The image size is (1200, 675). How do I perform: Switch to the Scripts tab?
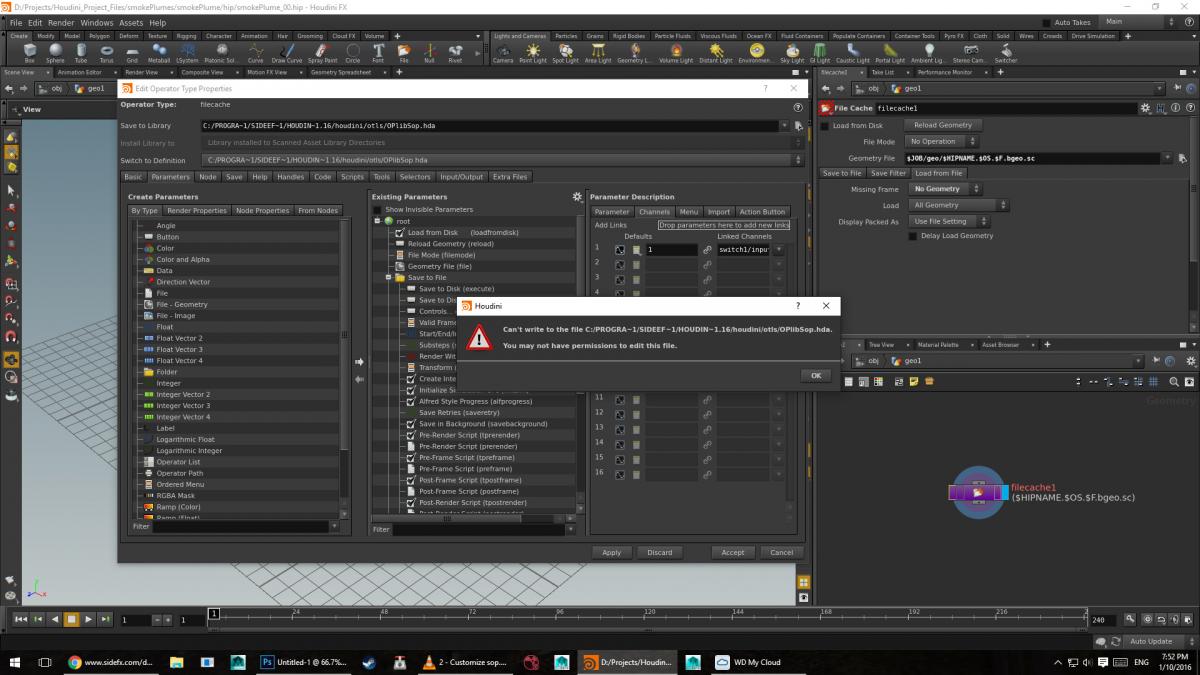click(352, 177)
